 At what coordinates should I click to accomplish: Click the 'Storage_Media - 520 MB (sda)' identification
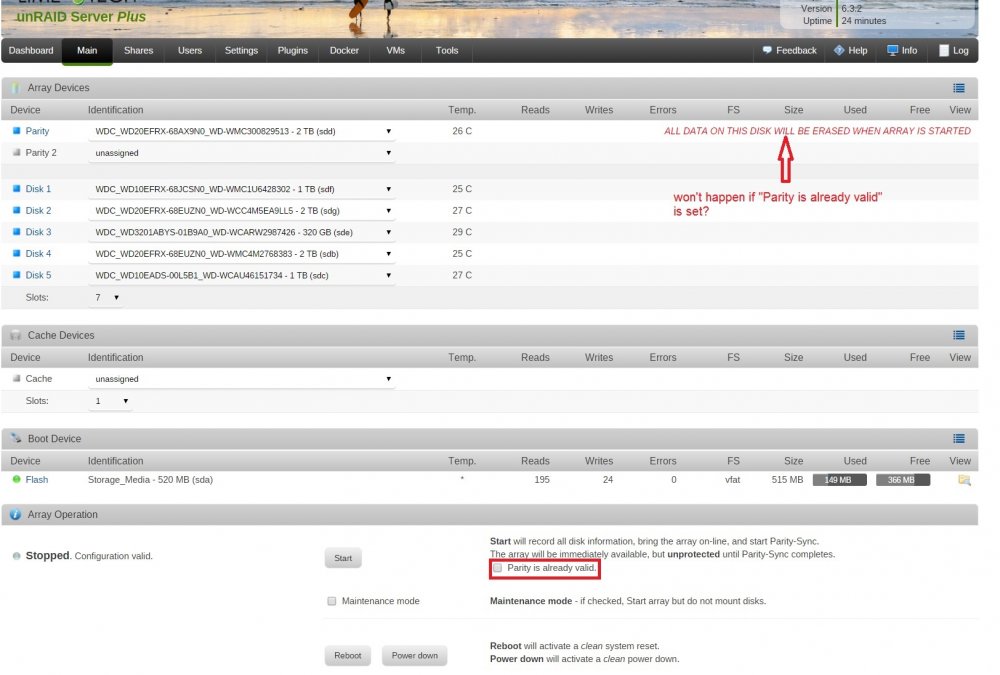point(151,479)
